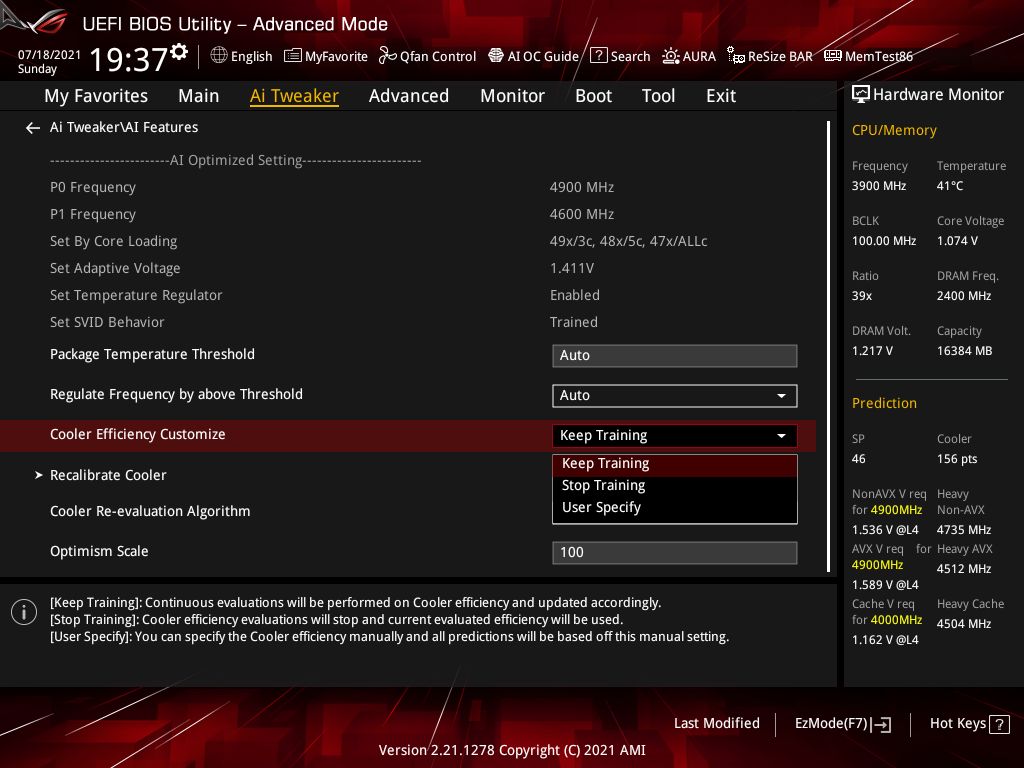This screenshot has width=1024, height=768.
Task: Click the Last Modified button
Action: point(716,723)
